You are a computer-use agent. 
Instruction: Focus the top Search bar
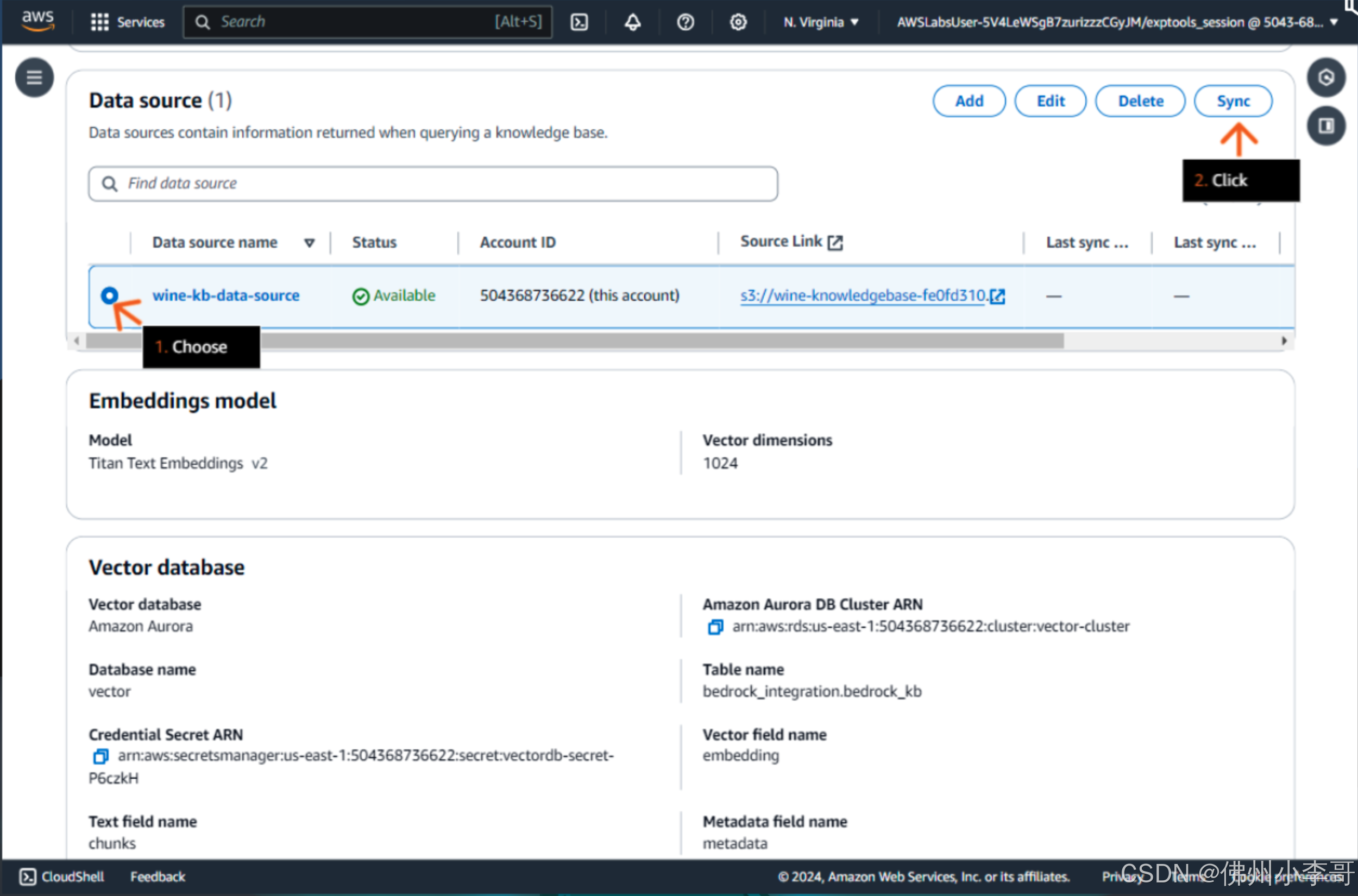click(368, 22)
